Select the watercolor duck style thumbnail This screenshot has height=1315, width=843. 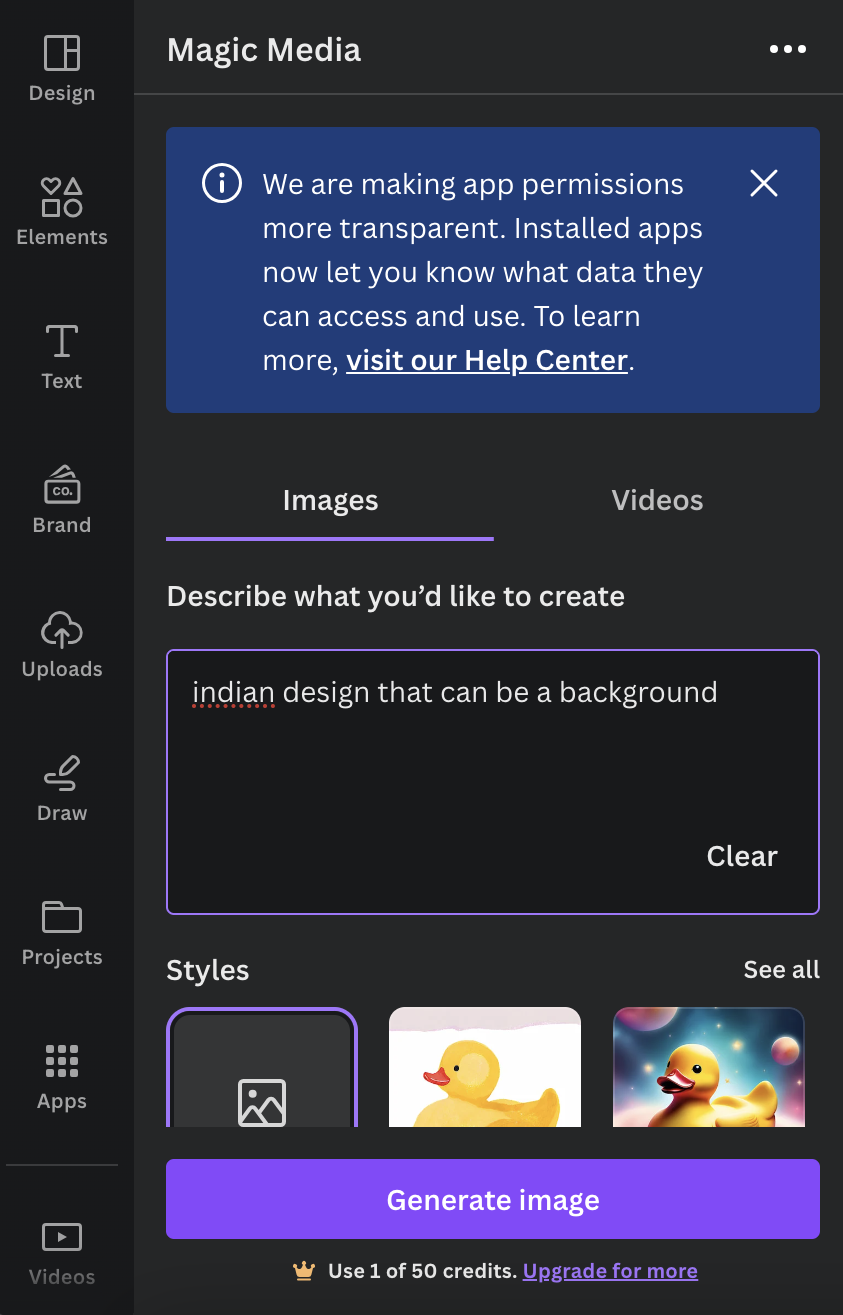coord(485,1067)
